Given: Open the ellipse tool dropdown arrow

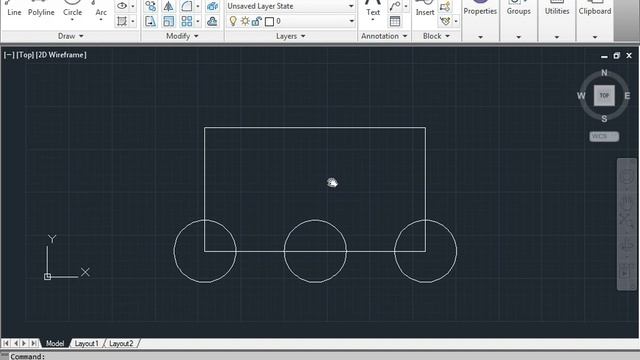Looking at the screenshot, I should tap(133, 6).
